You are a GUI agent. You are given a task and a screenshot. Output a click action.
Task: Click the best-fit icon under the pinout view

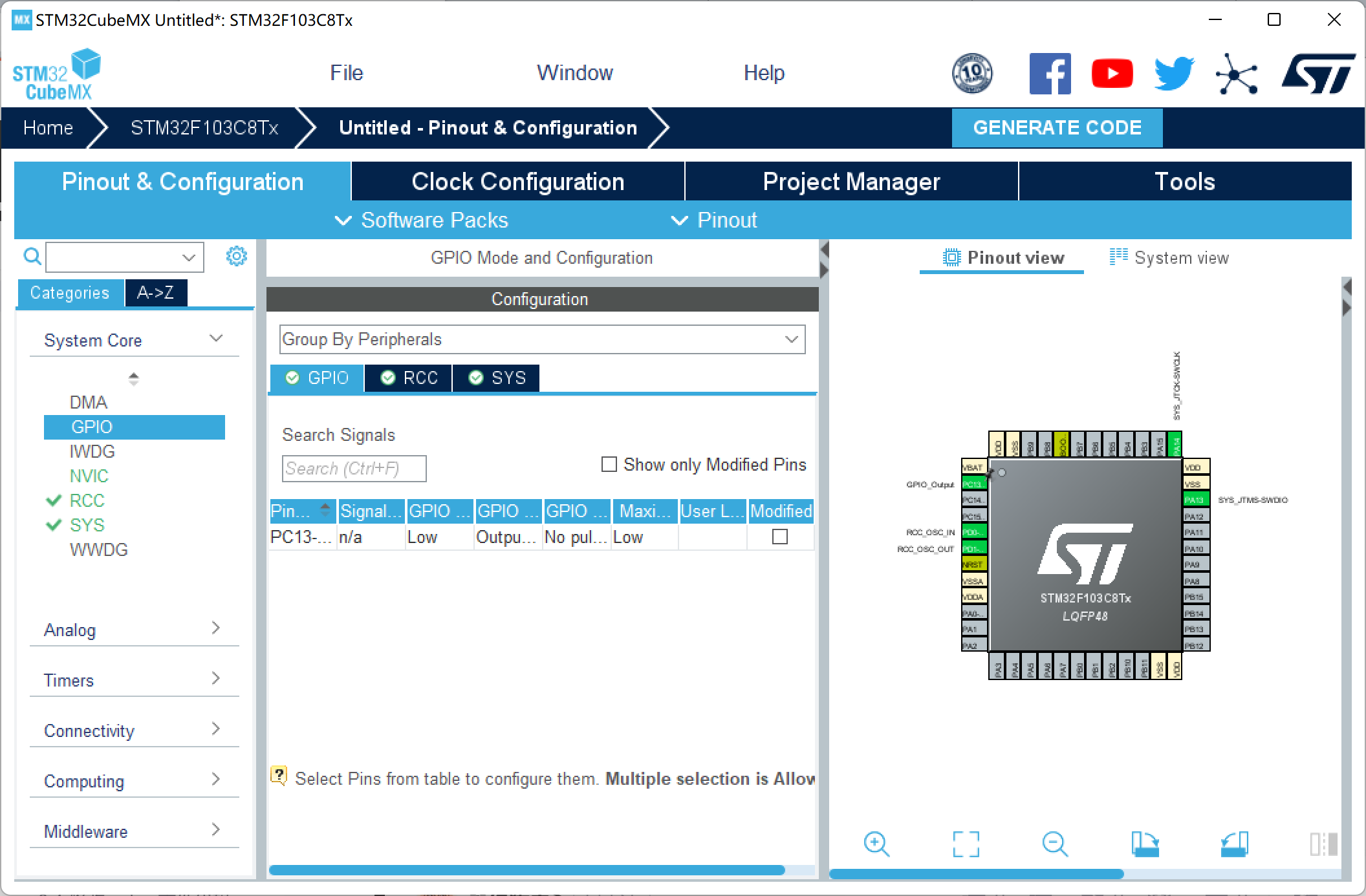965,844
